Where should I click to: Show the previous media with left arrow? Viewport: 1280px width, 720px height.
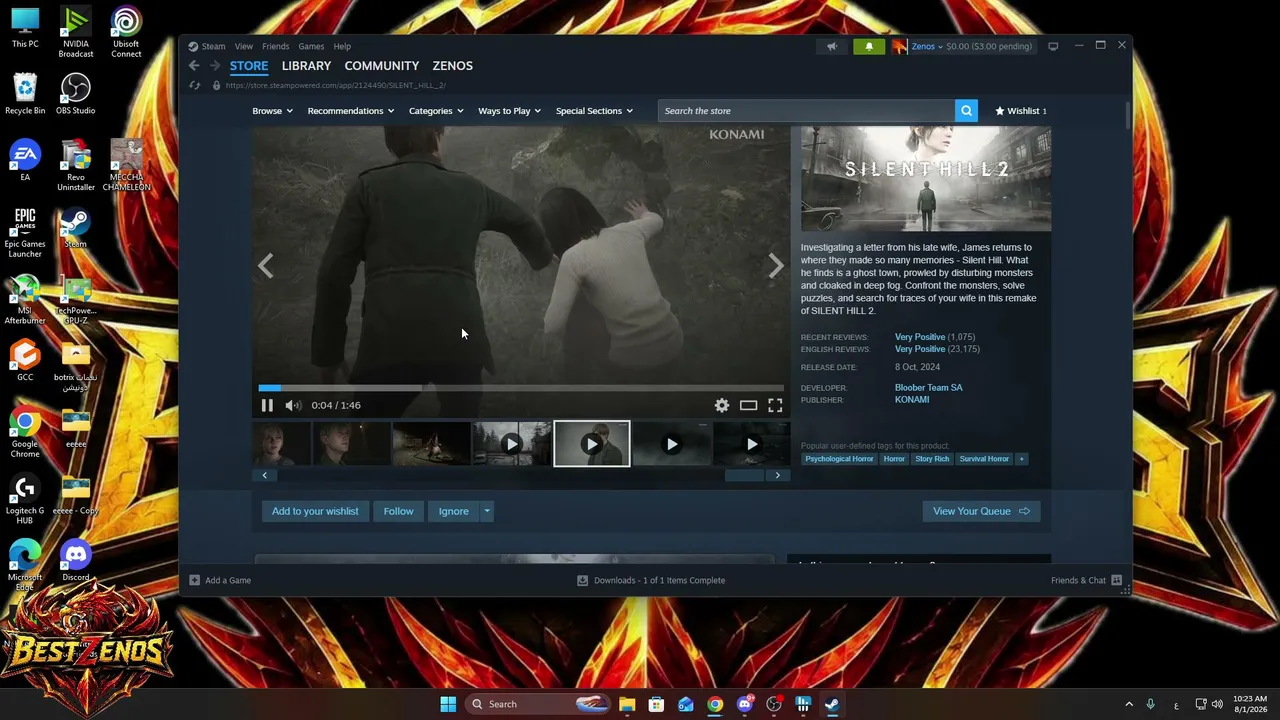point(265,266)
